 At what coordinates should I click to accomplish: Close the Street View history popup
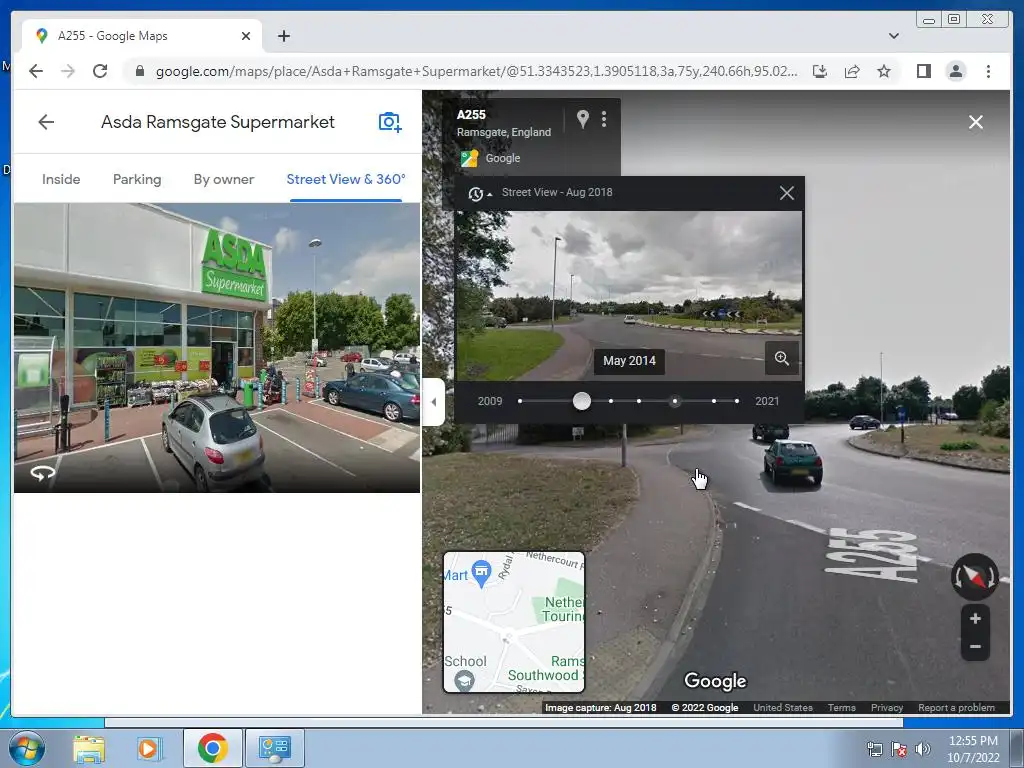pos(786,193)
